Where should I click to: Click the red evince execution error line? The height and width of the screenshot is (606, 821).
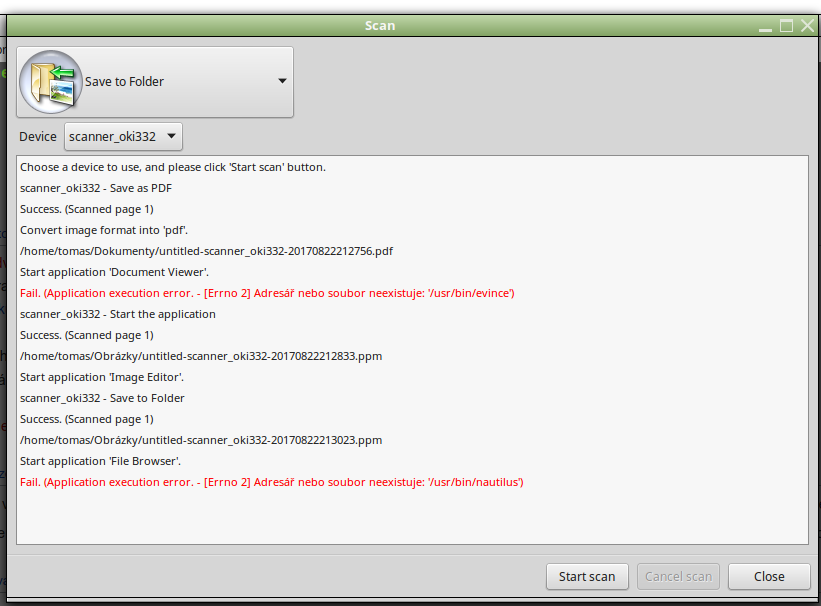pos(267,293)
